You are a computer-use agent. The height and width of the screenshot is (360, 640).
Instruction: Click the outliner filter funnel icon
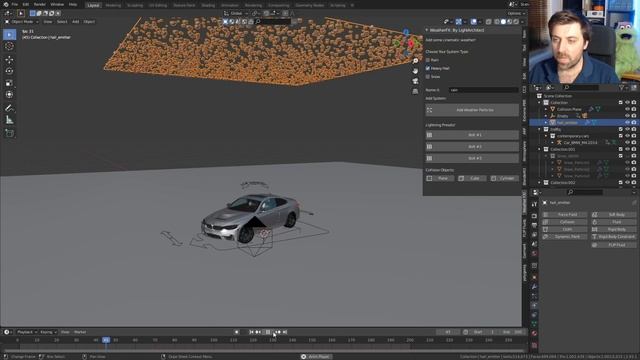coord(622,87)
